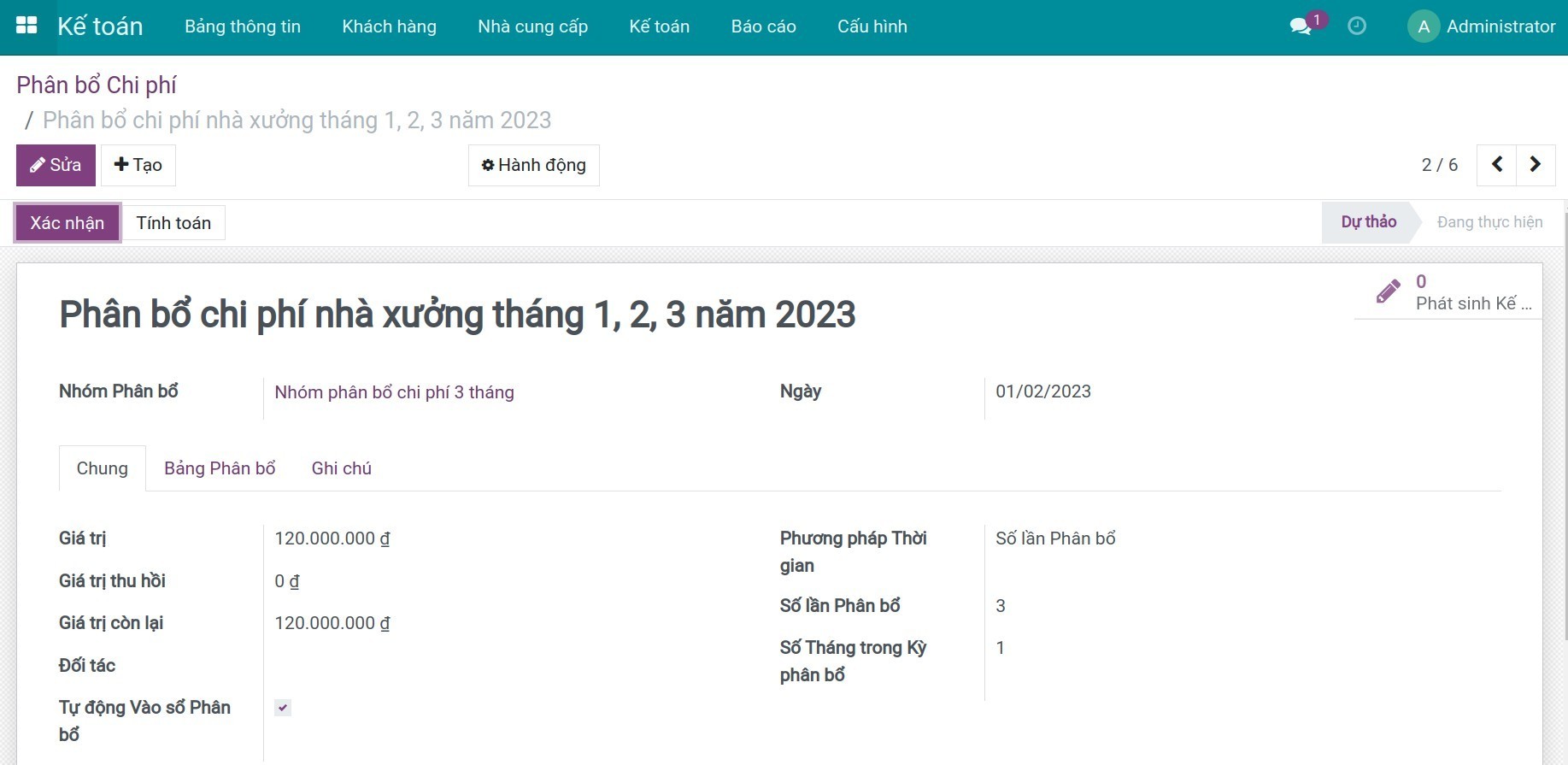Open the apps grid menu icon

26,26
